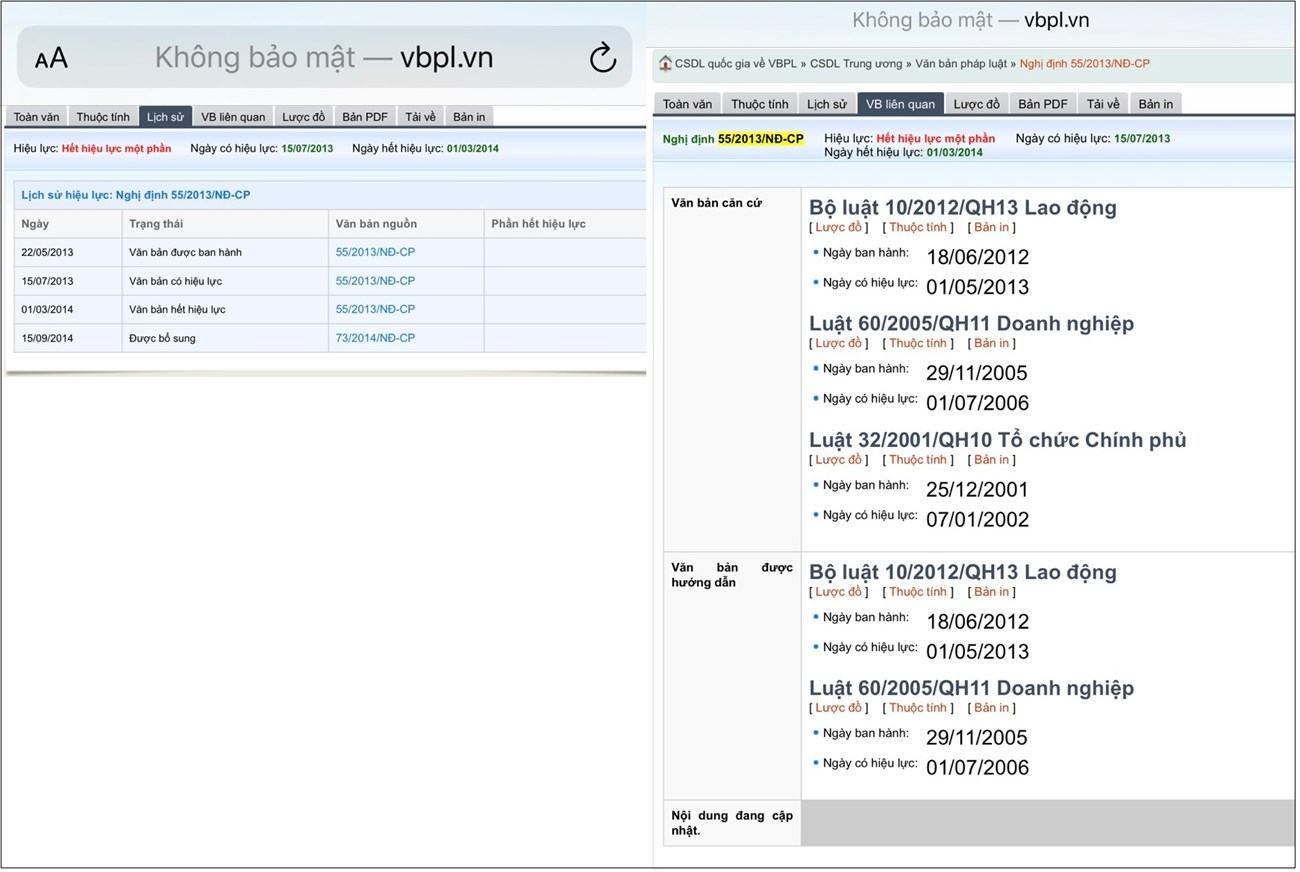Click the date 25/12/2001

977,490
